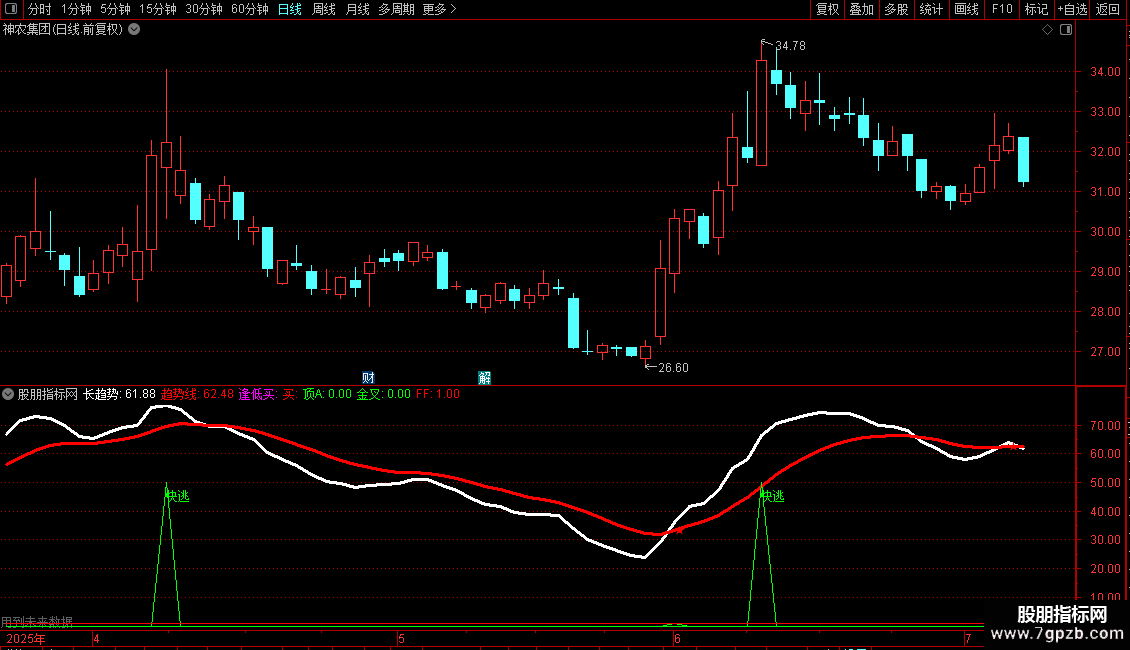Click the 股朋指标网 indicator name
Screen dimensions: 1130x650
[48, 394]
